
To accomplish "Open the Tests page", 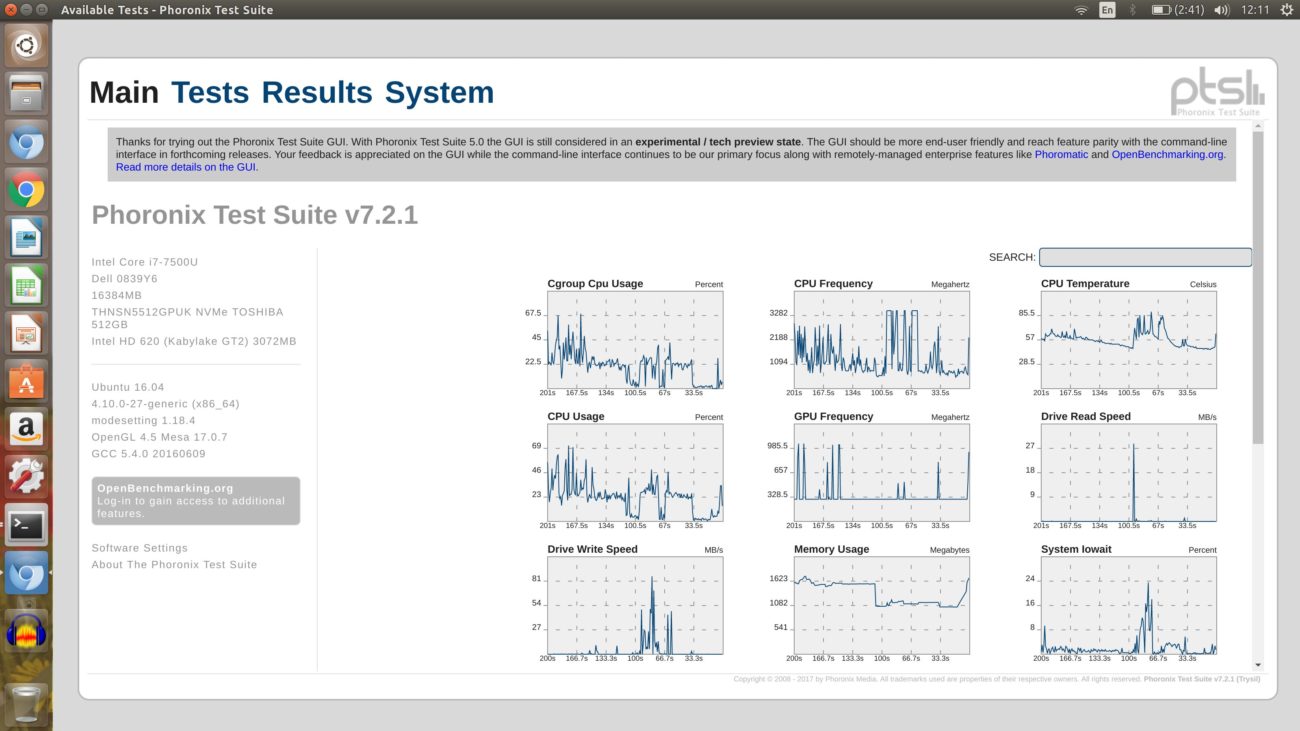I will click(210, 92).
